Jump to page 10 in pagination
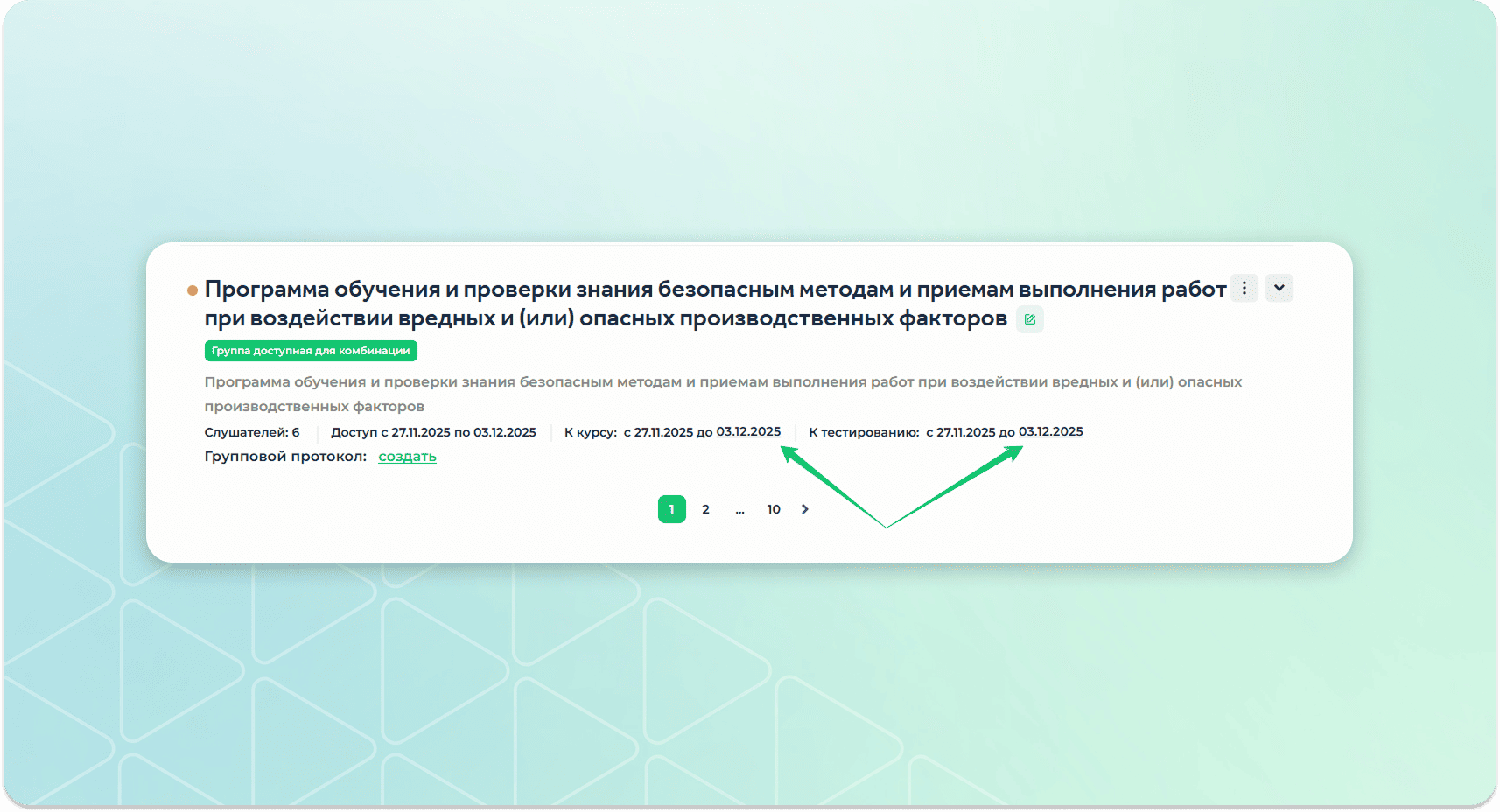This screenshot has height=812, width=1500. click(x=774, y=509)
